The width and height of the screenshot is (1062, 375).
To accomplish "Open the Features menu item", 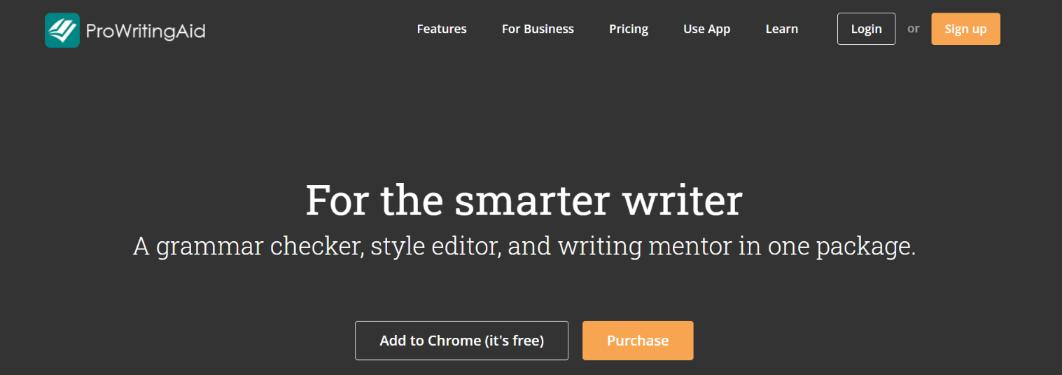I will (442, 29).
